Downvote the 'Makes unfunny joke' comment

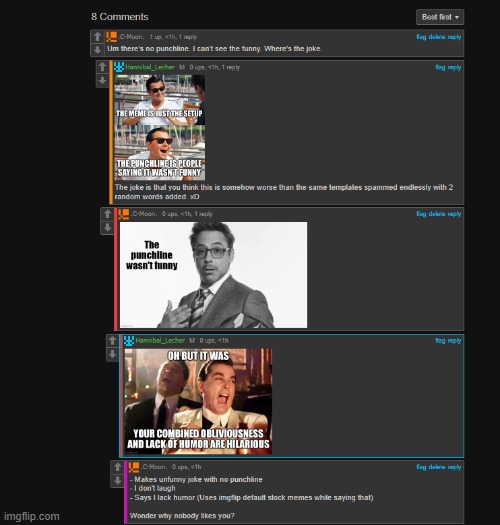point(118,480)
